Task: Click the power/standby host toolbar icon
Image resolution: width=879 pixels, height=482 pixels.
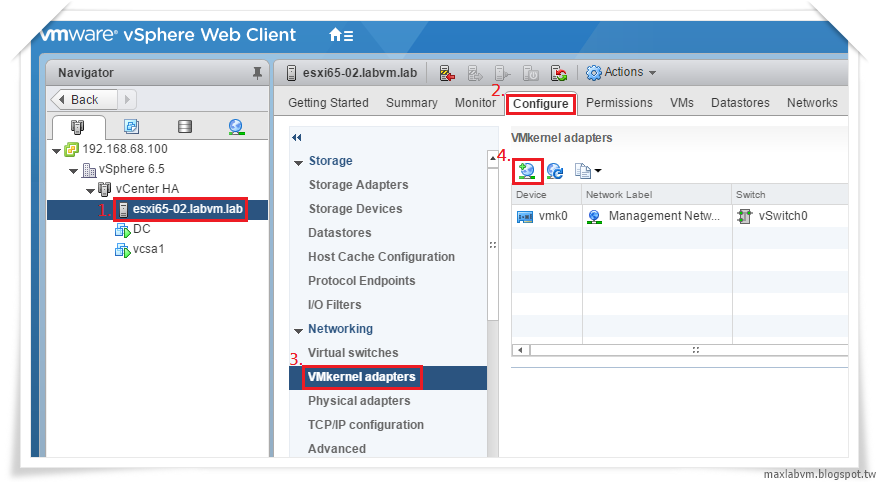Action: (530, 73)
